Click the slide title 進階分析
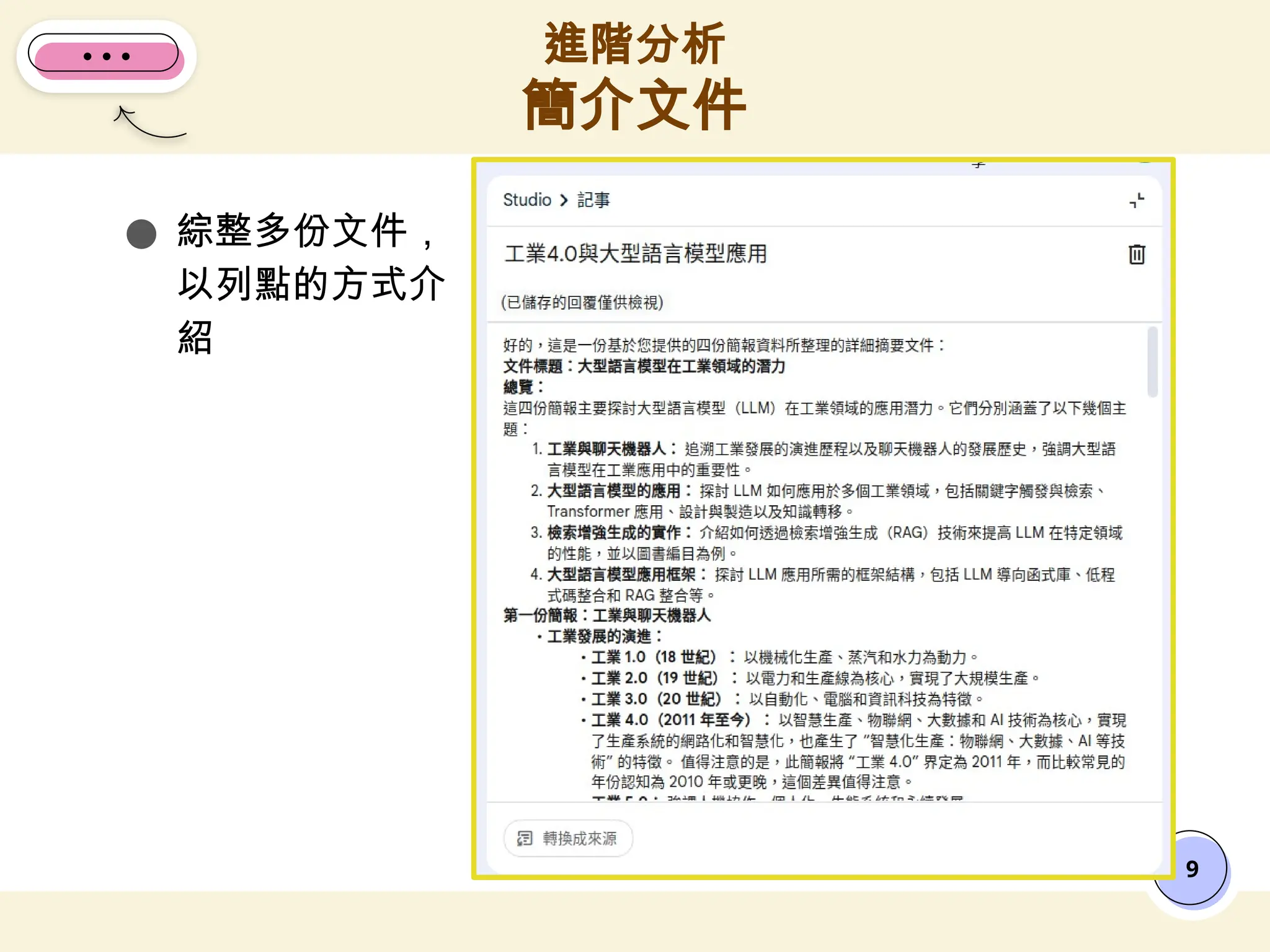This screenshot has height=952, width=1270. pyautogui.click(x=634, y=44)
